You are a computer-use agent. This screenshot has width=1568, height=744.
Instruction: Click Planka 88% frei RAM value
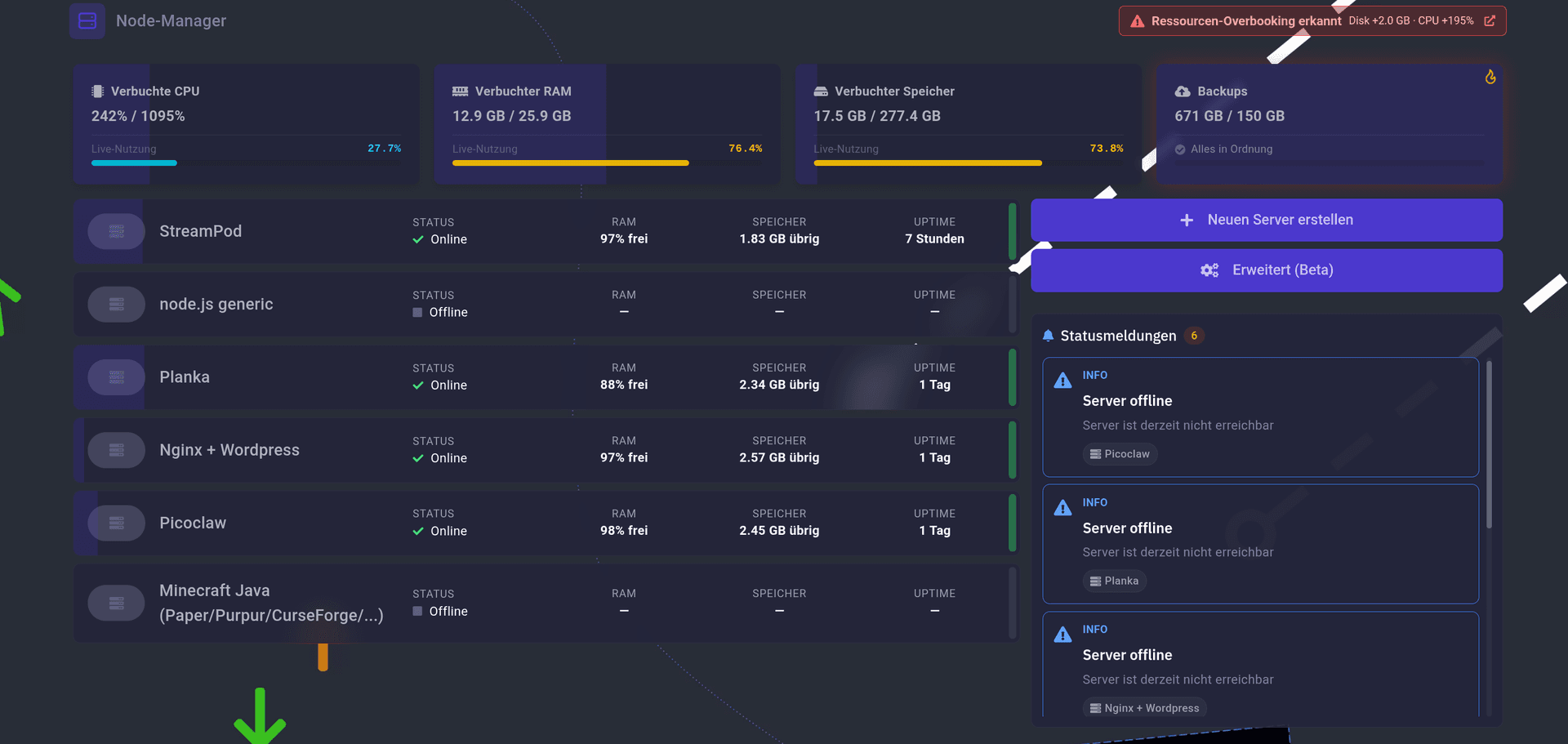click(x=624, y=385)
